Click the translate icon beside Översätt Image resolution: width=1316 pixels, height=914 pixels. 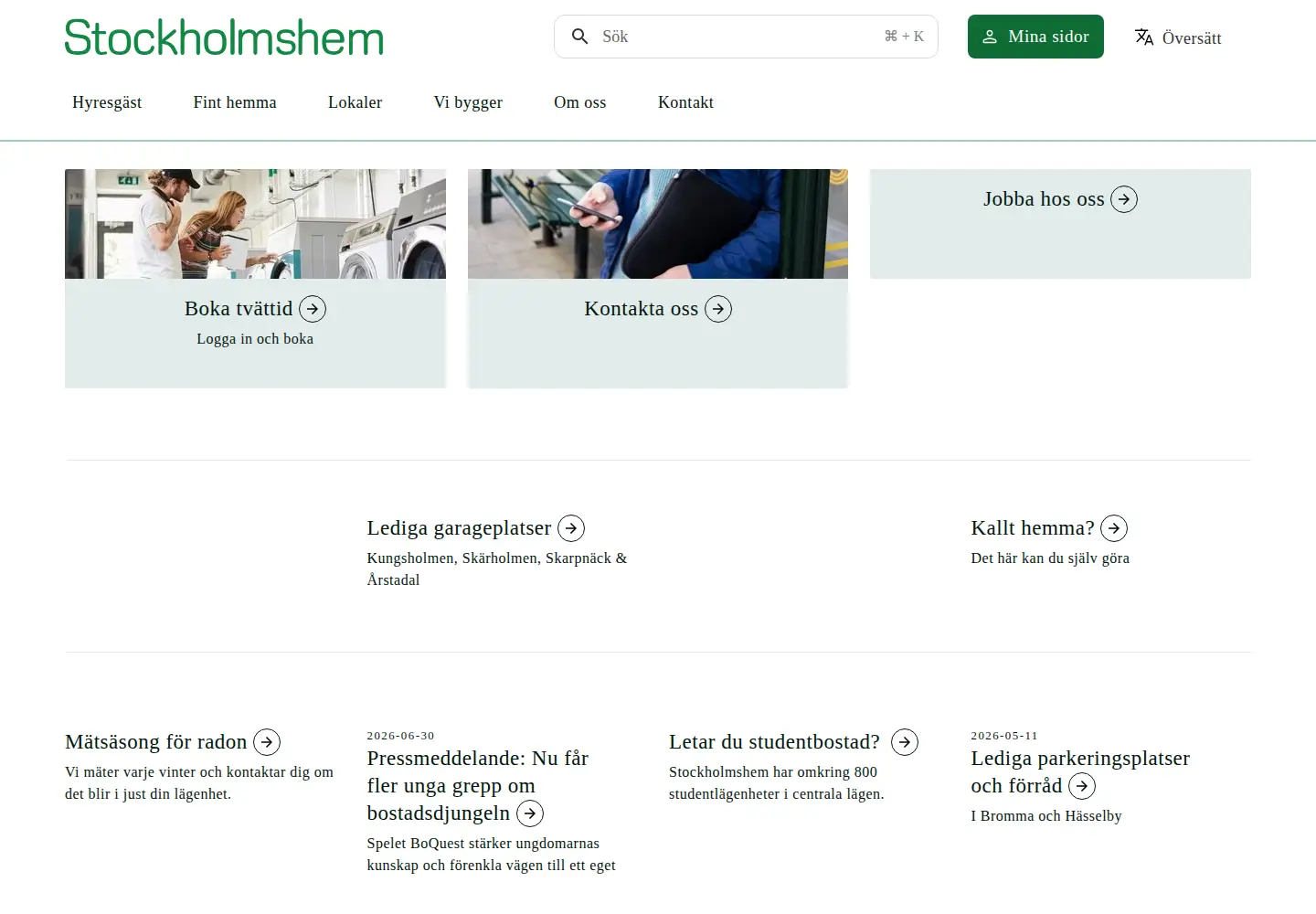1144,37
